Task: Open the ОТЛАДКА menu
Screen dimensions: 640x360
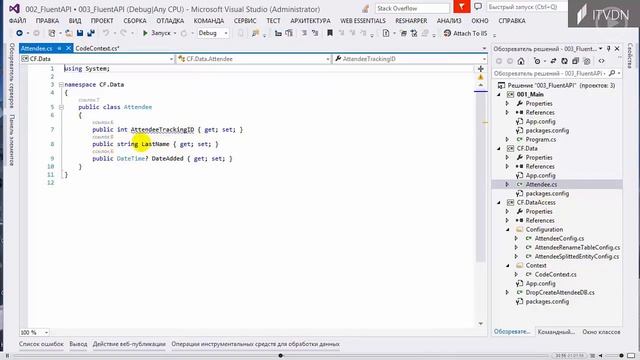Action: (170, 20)
